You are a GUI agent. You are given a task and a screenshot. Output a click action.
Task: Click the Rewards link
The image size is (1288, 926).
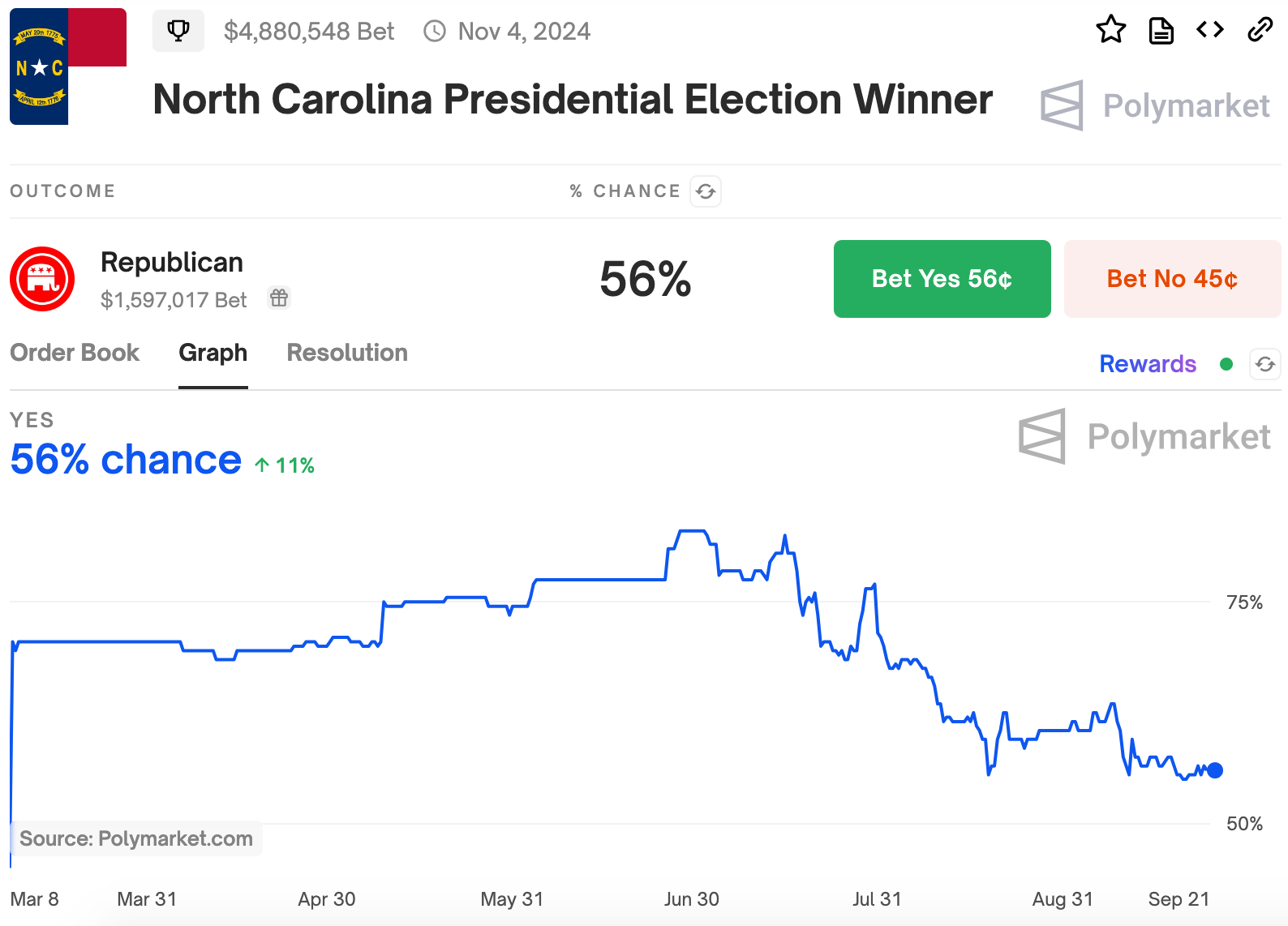(x=1147, y=364)
